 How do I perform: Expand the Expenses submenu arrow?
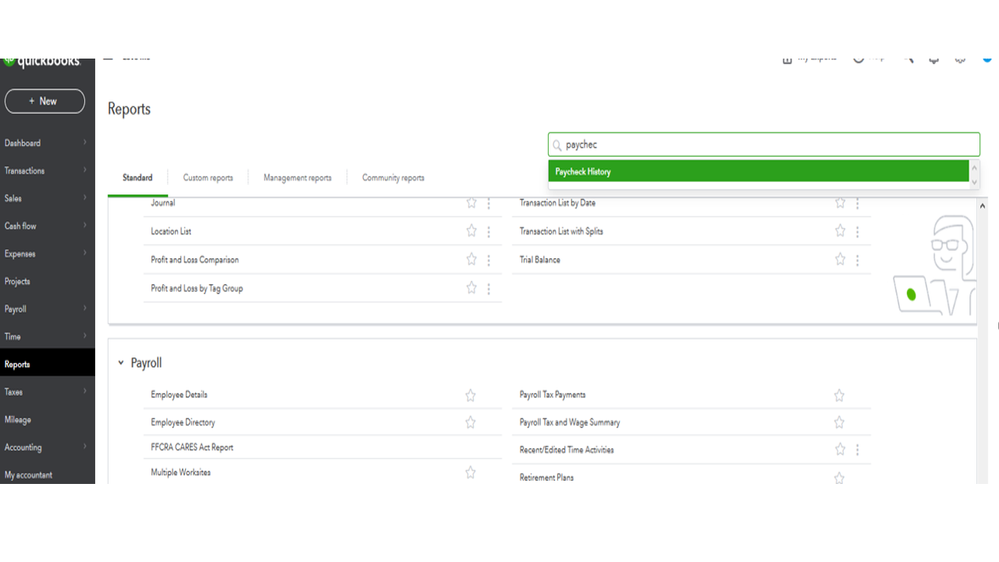coord(85,253)
